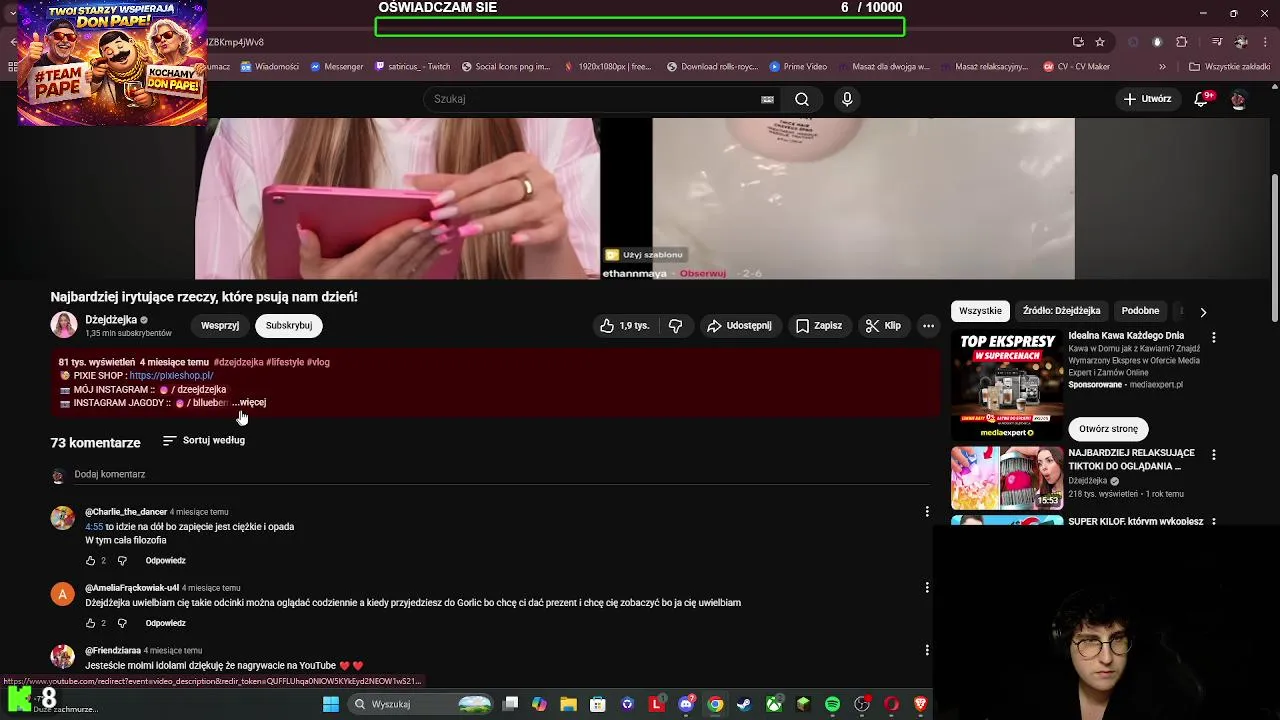Create a clip with the Klip button
The width and height of the screenshot is (1280, 720).
click(x=883, y=325)
